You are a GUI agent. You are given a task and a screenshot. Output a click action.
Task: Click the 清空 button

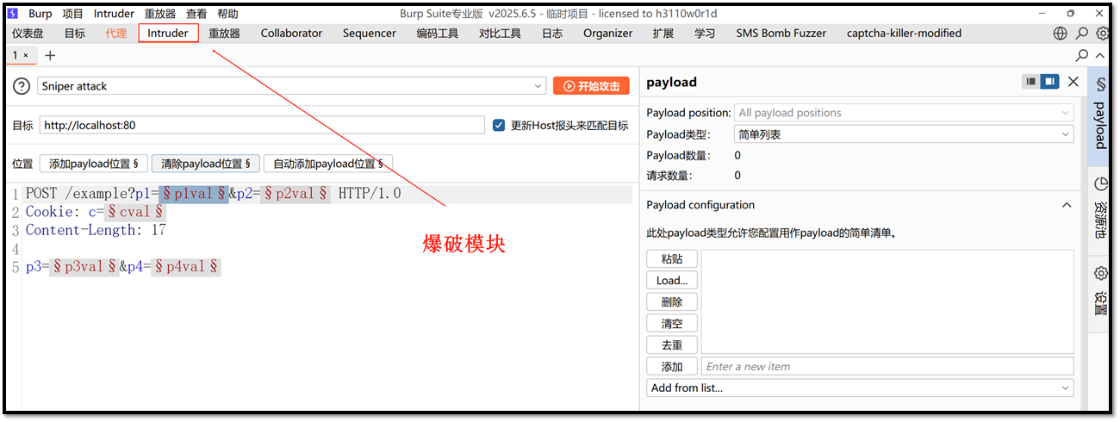pos(671,323)
